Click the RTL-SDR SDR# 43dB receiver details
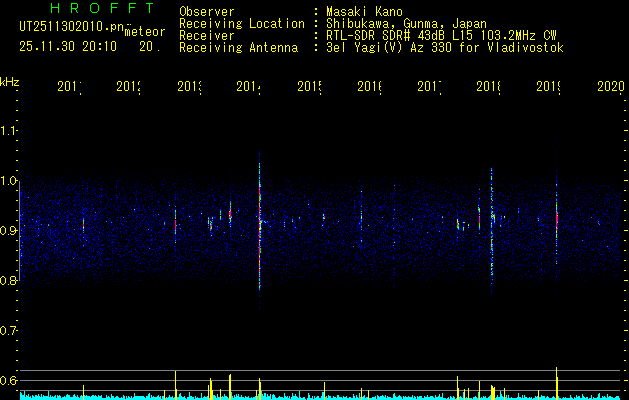 (x=441, y=36)
